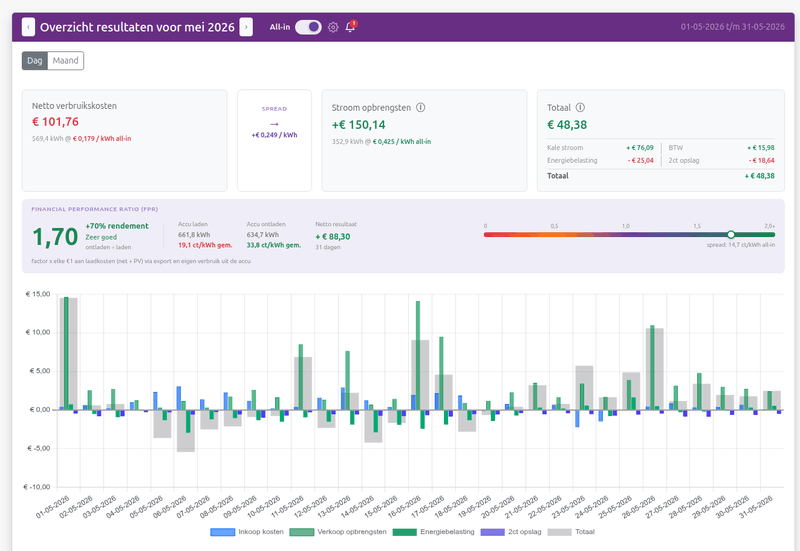Screen dimensions: 800x551
Task: Click the FPR slider handle
Action: [731, 235]
